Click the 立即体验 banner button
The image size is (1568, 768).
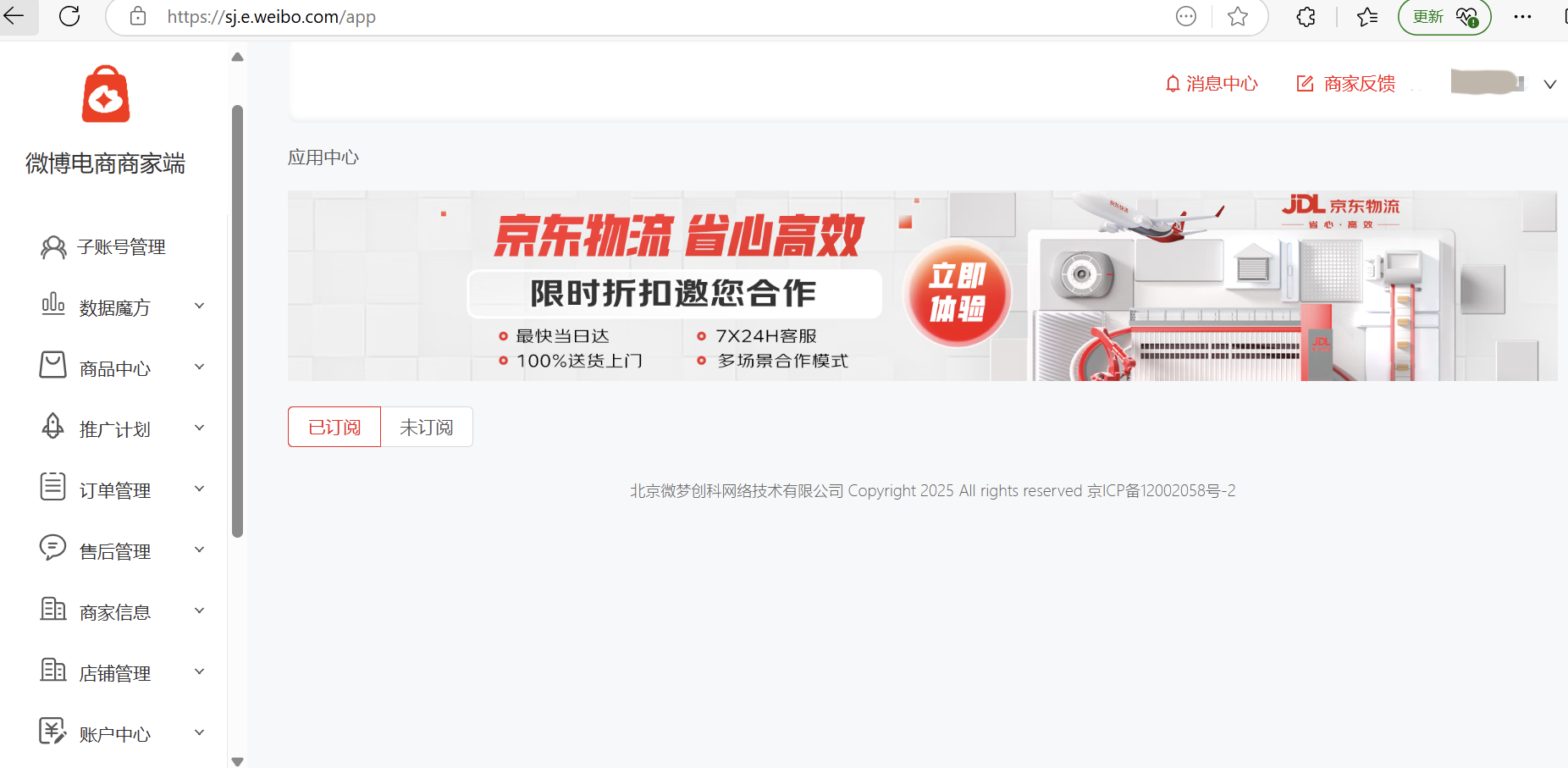[958, 294]
